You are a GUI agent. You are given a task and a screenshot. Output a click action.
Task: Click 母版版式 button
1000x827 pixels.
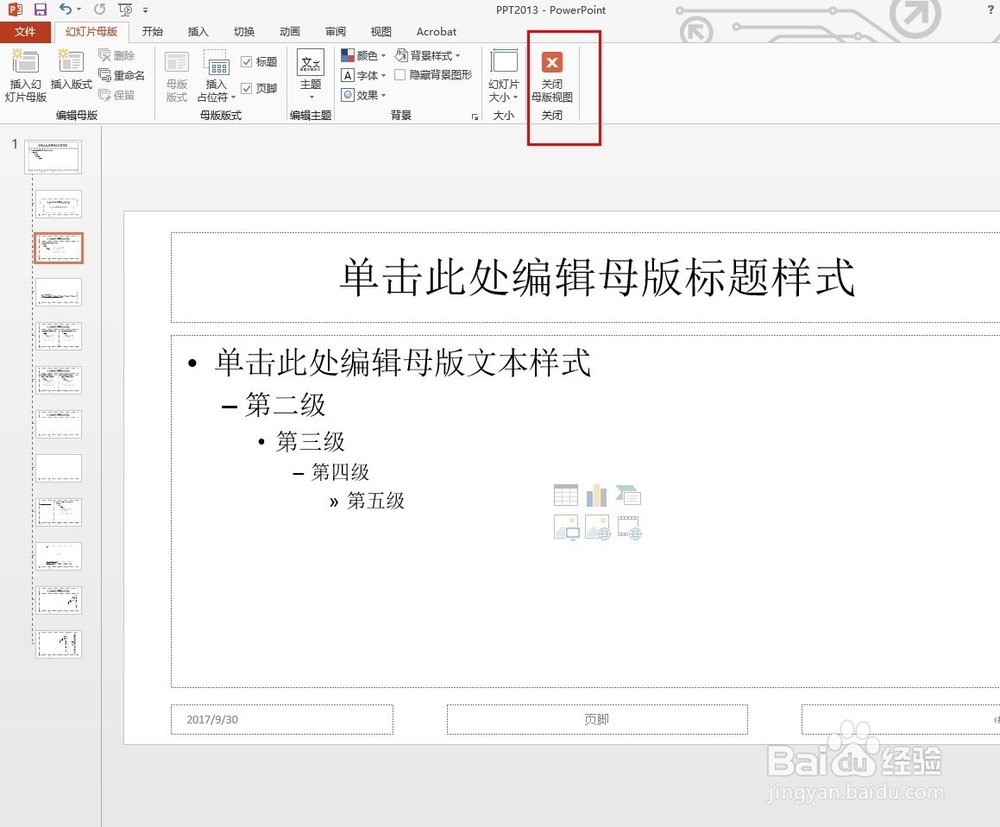point(177,76)
